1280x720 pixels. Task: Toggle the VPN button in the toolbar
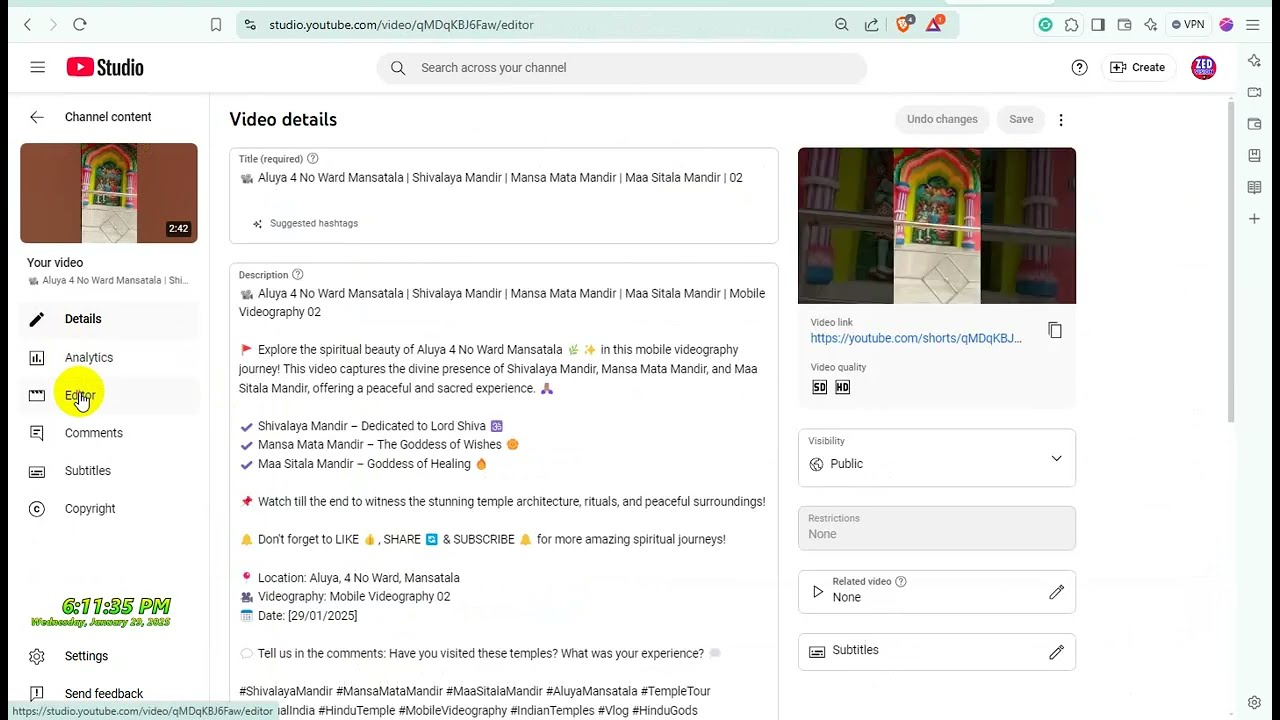click(1188, 24)
